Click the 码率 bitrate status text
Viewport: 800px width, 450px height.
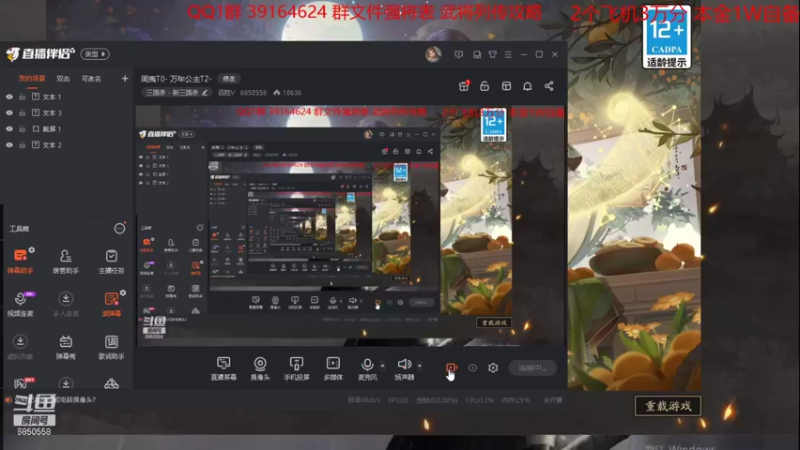pos(364,400)
